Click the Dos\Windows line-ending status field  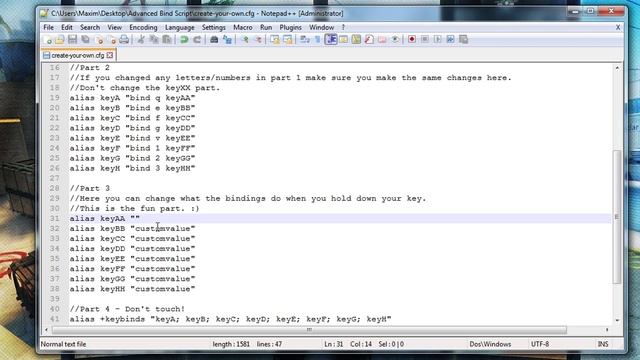coord(490,344)
